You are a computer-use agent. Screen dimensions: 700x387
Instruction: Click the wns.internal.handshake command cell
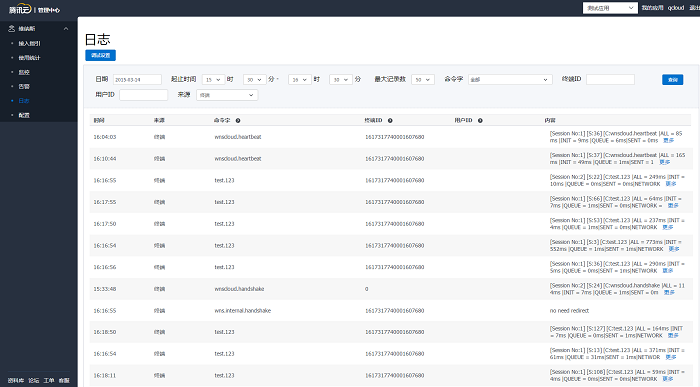click(x=242, y=311)
